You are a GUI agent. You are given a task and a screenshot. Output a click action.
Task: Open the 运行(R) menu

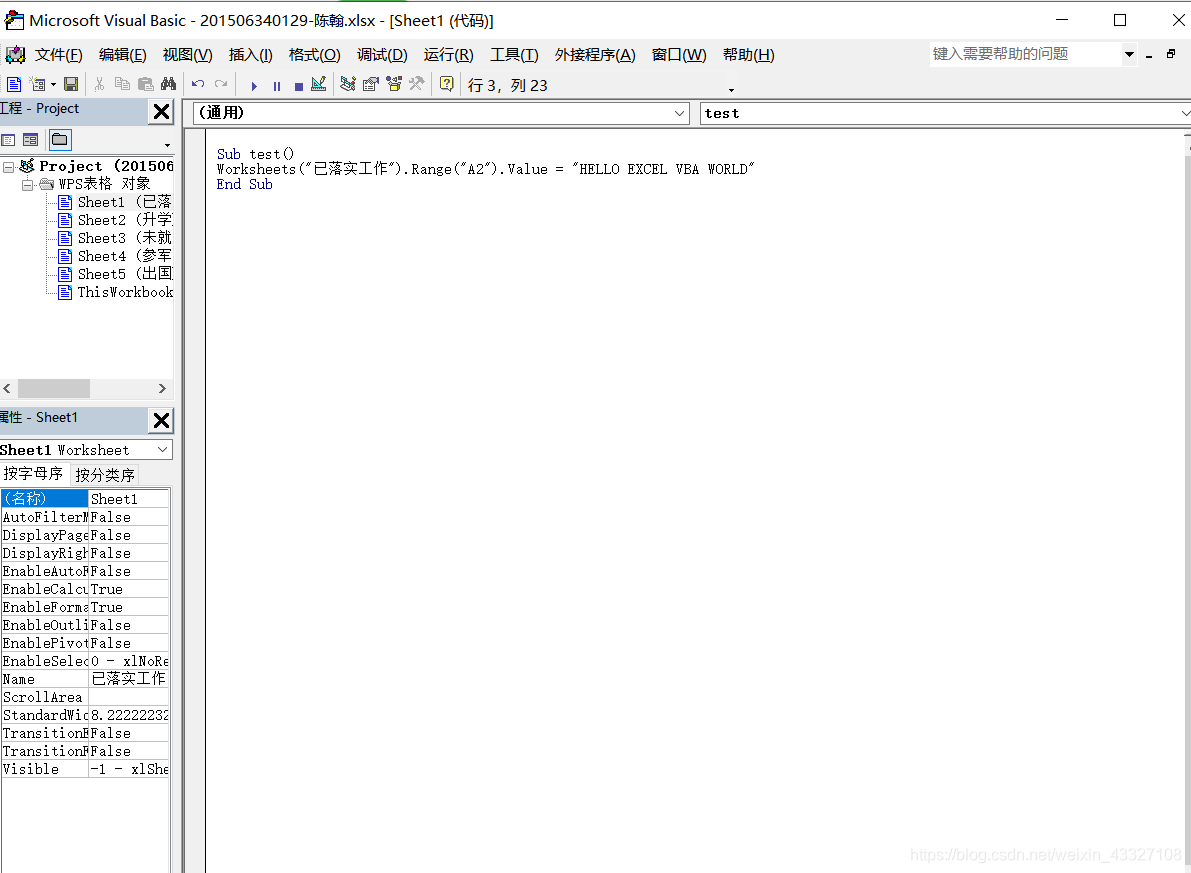point(448,55)
